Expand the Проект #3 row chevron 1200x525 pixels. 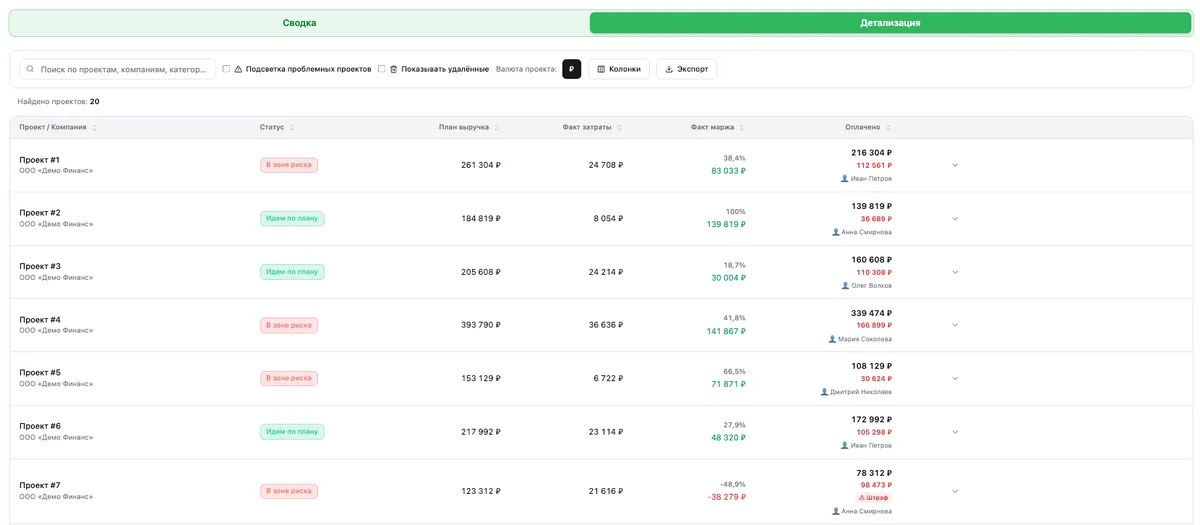(x=955, y=272)
